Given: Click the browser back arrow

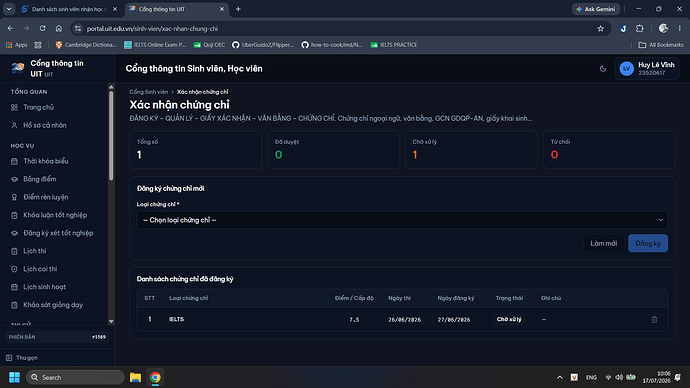Looking at the screenshot, I should pos(10,28).
